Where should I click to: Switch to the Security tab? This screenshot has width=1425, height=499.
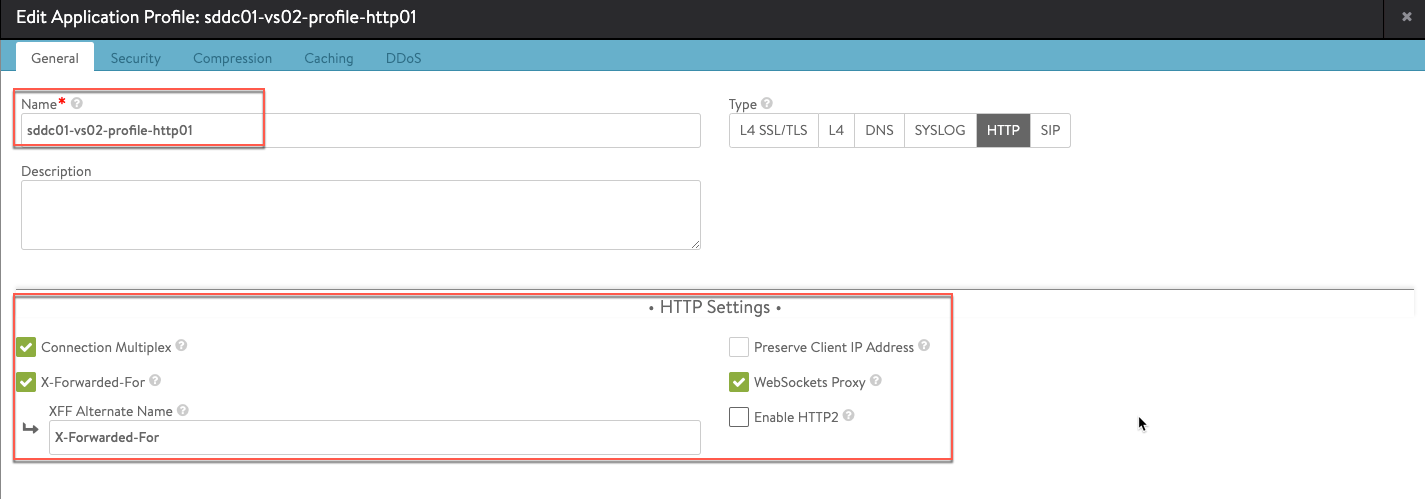click(136, 58)
